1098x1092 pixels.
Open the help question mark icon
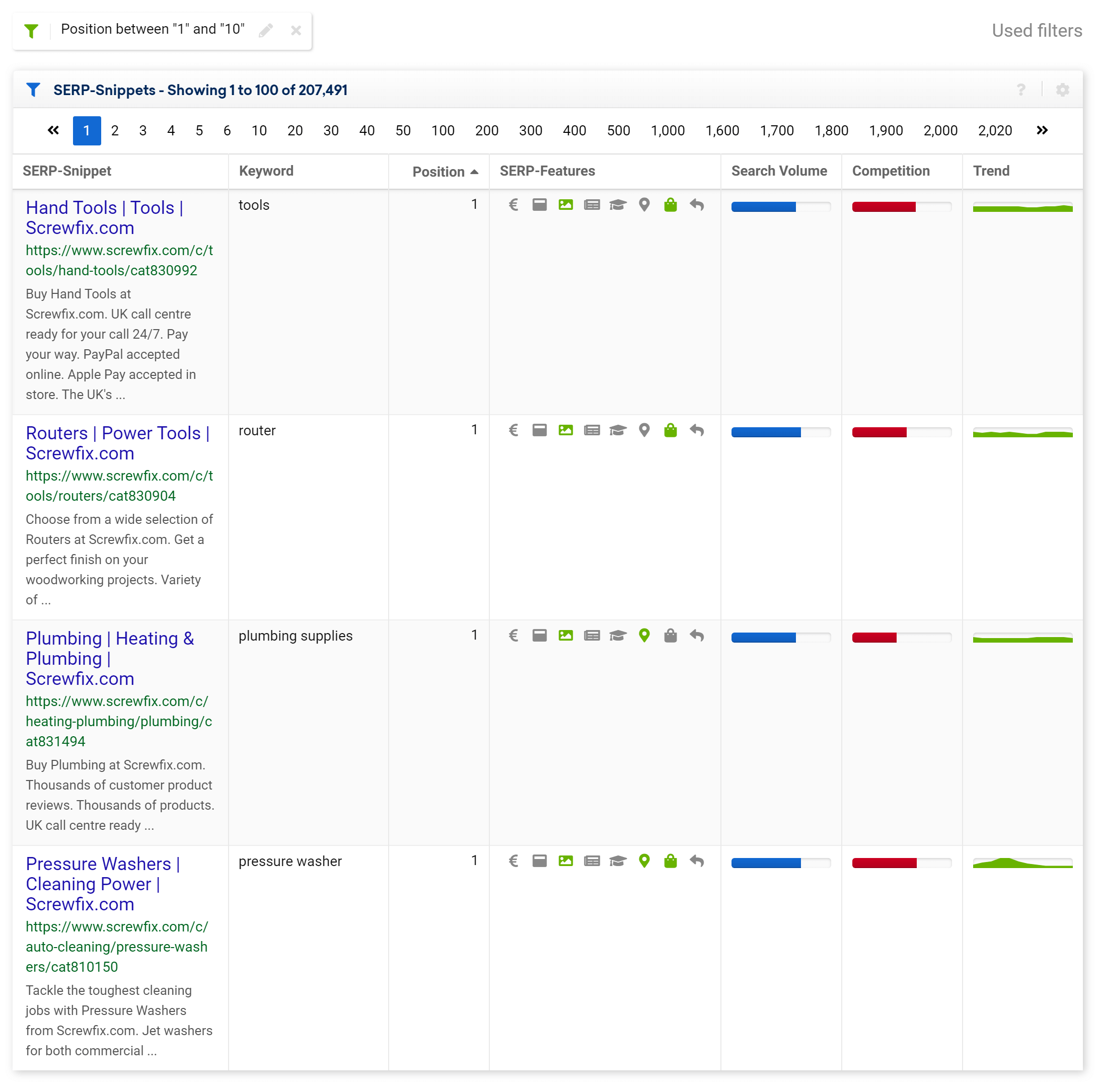[x=1020, y=90]
